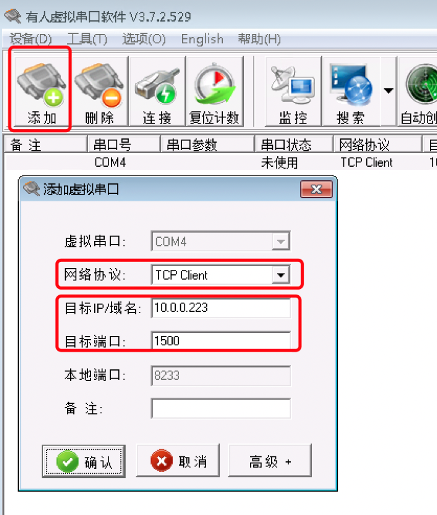This screenshot has width=437, height=515.
Task: Expand the 高级 + advanced options
Action: [x=270, y=461]
